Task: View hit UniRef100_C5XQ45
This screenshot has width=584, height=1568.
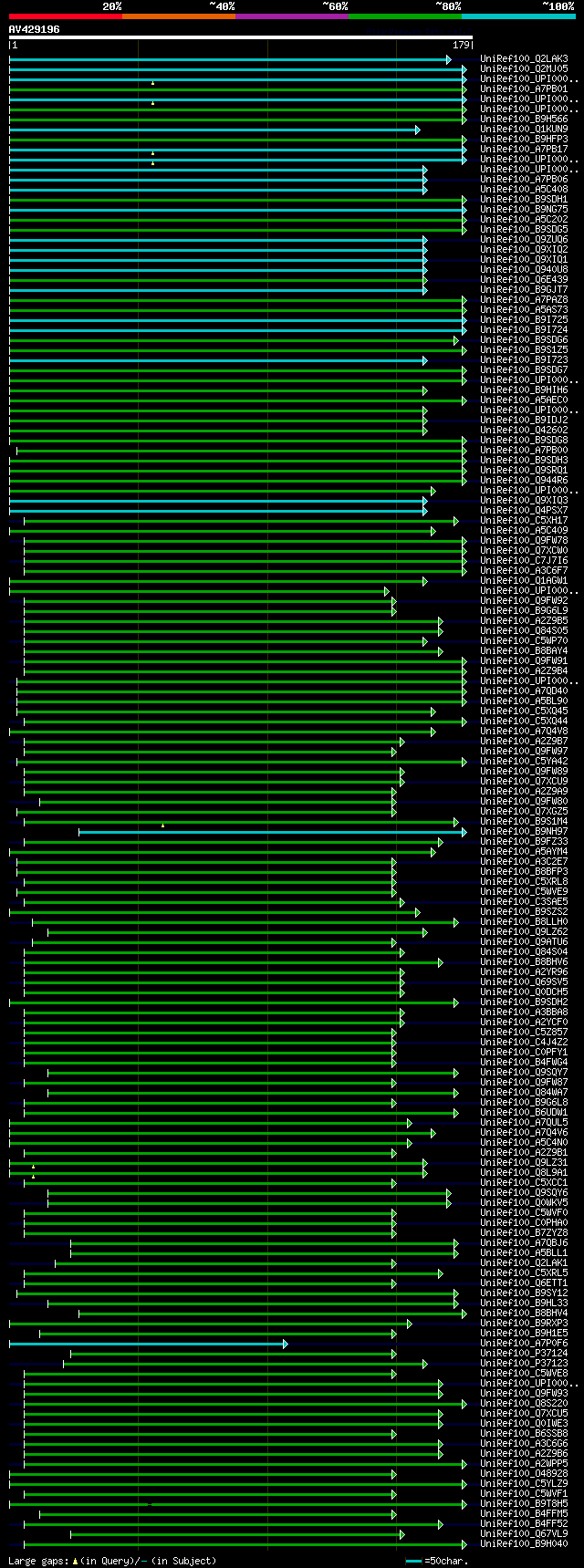Action: [x=524, y=711]
